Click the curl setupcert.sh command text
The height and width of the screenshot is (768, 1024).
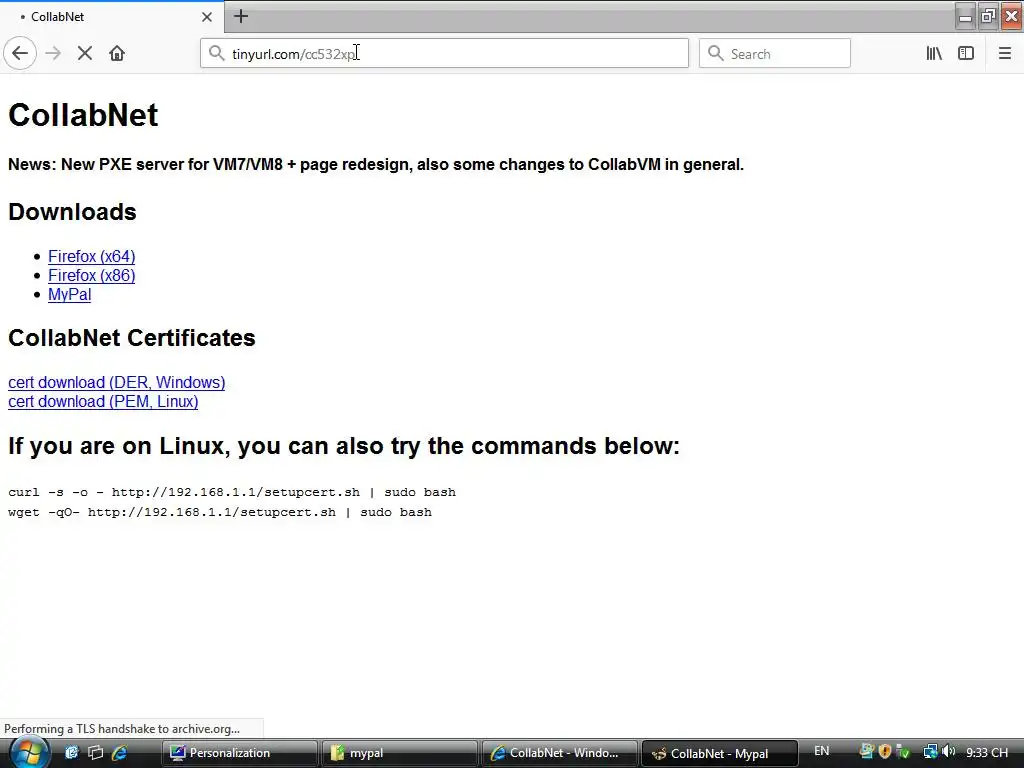tap(232, 492)
